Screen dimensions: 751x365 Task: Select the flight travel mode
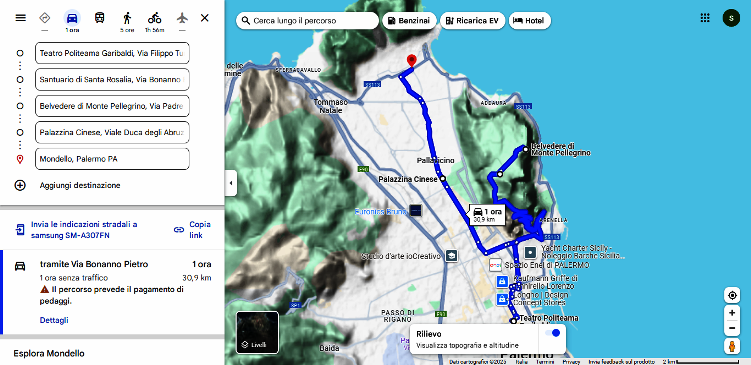coord(182,18)
